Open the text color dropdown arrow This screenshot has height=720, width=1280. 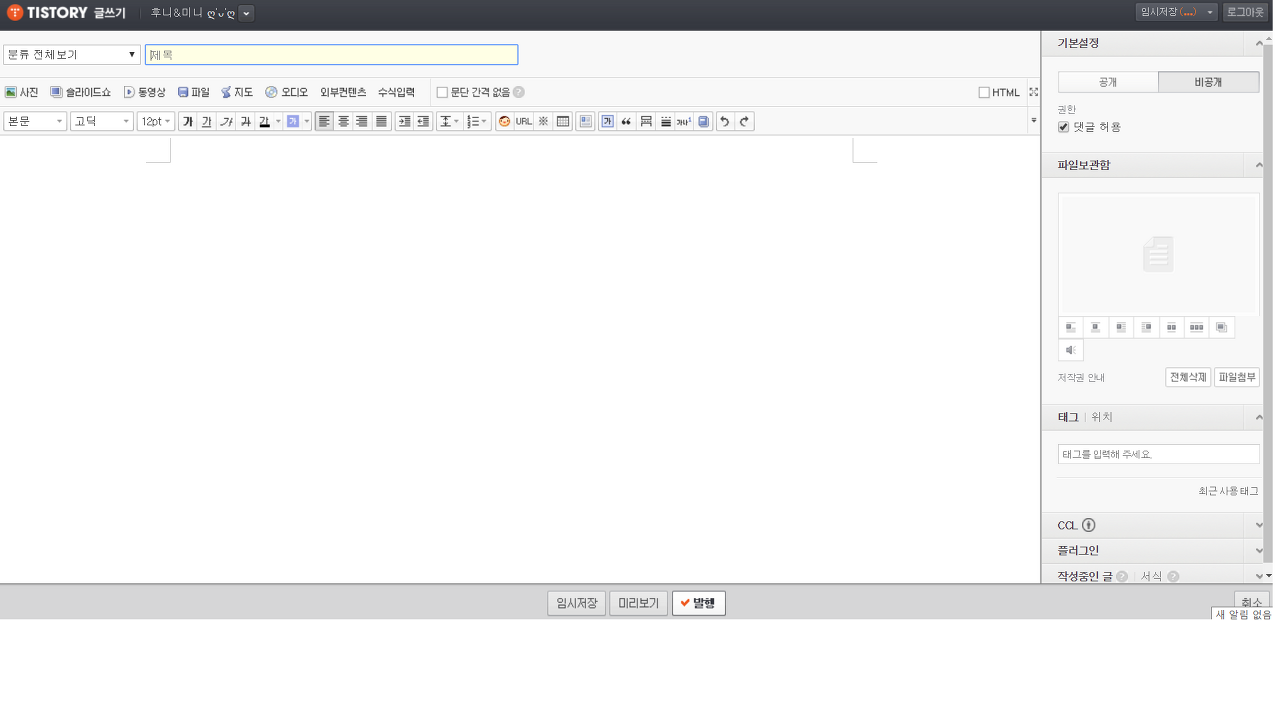278,122
